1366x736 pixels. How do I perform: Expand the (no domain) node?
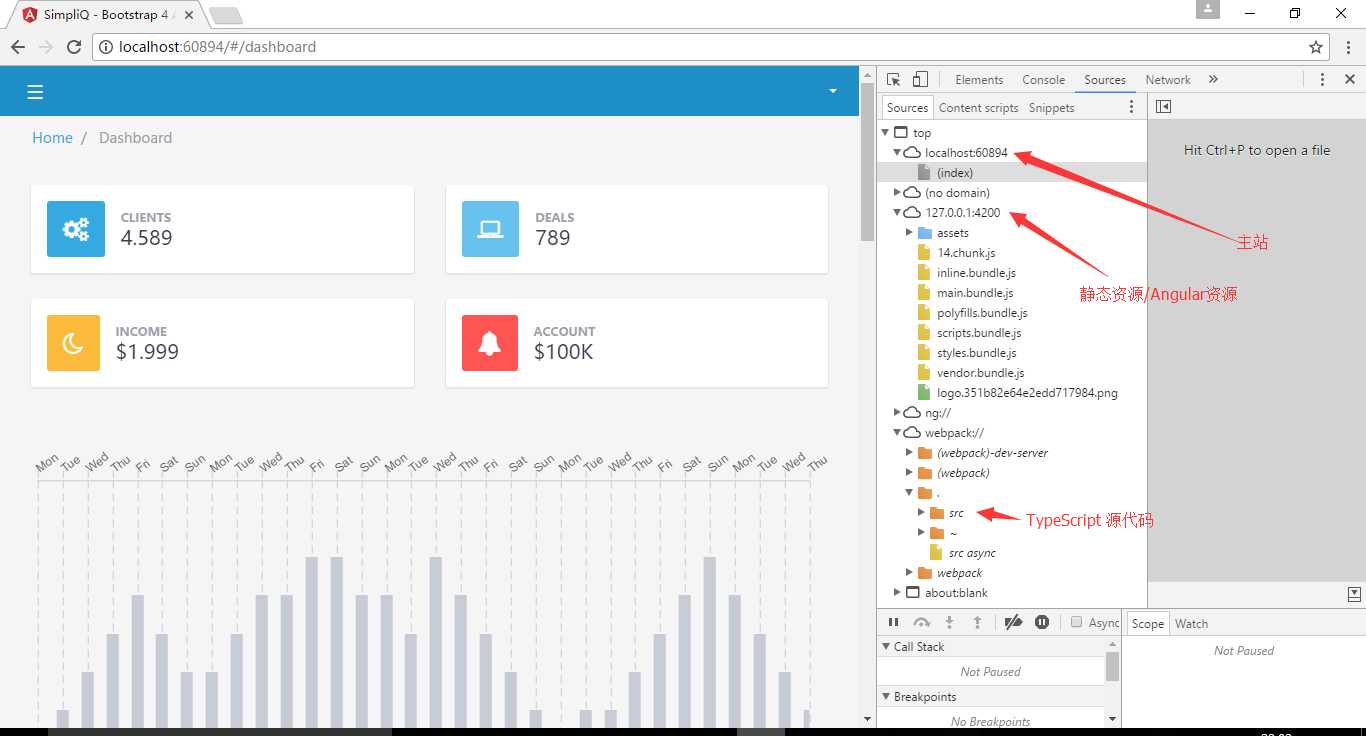(897, 193)
